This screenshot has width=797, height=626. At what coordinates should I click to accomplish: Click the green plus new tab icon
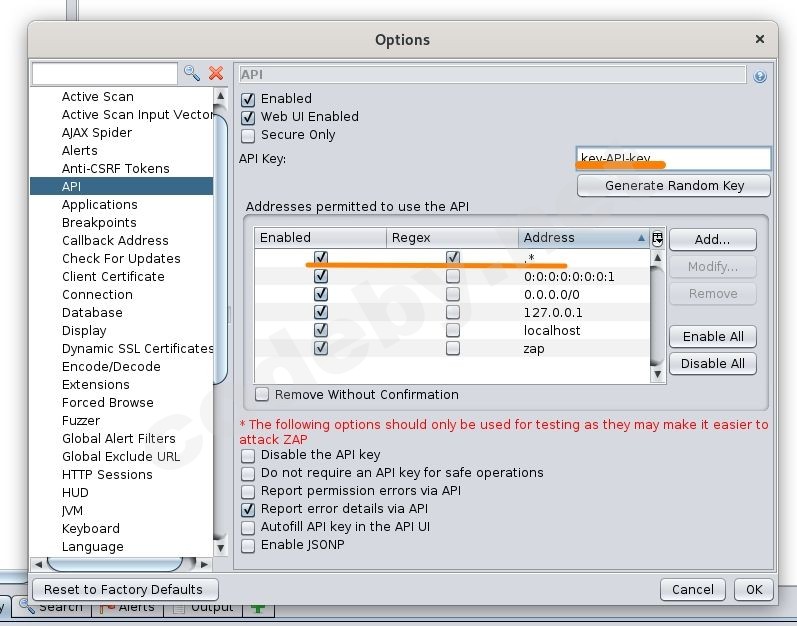tap(257, 607)
